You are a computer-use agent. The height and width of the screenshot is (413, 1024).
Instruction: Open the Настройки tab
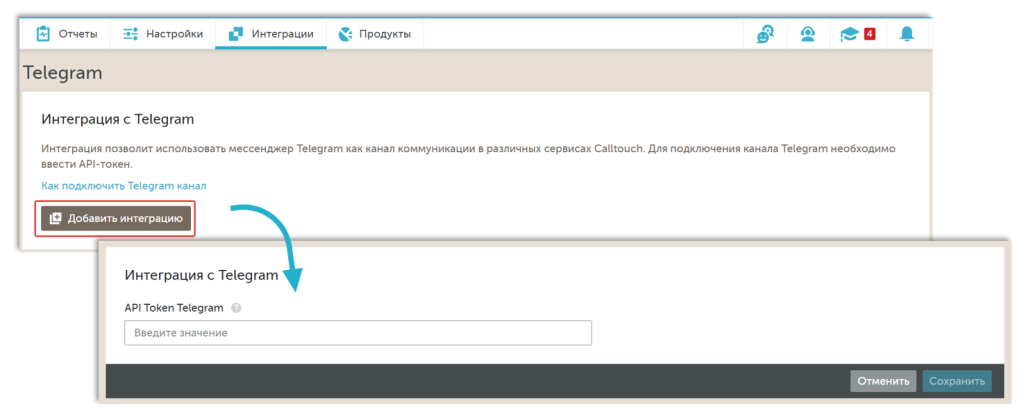coord(163,34)
